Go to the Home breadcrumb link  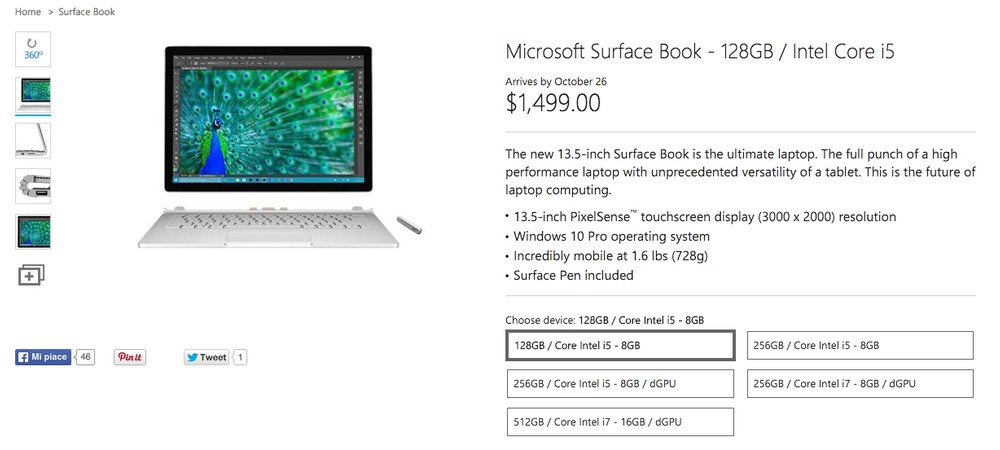pos(28,11)
